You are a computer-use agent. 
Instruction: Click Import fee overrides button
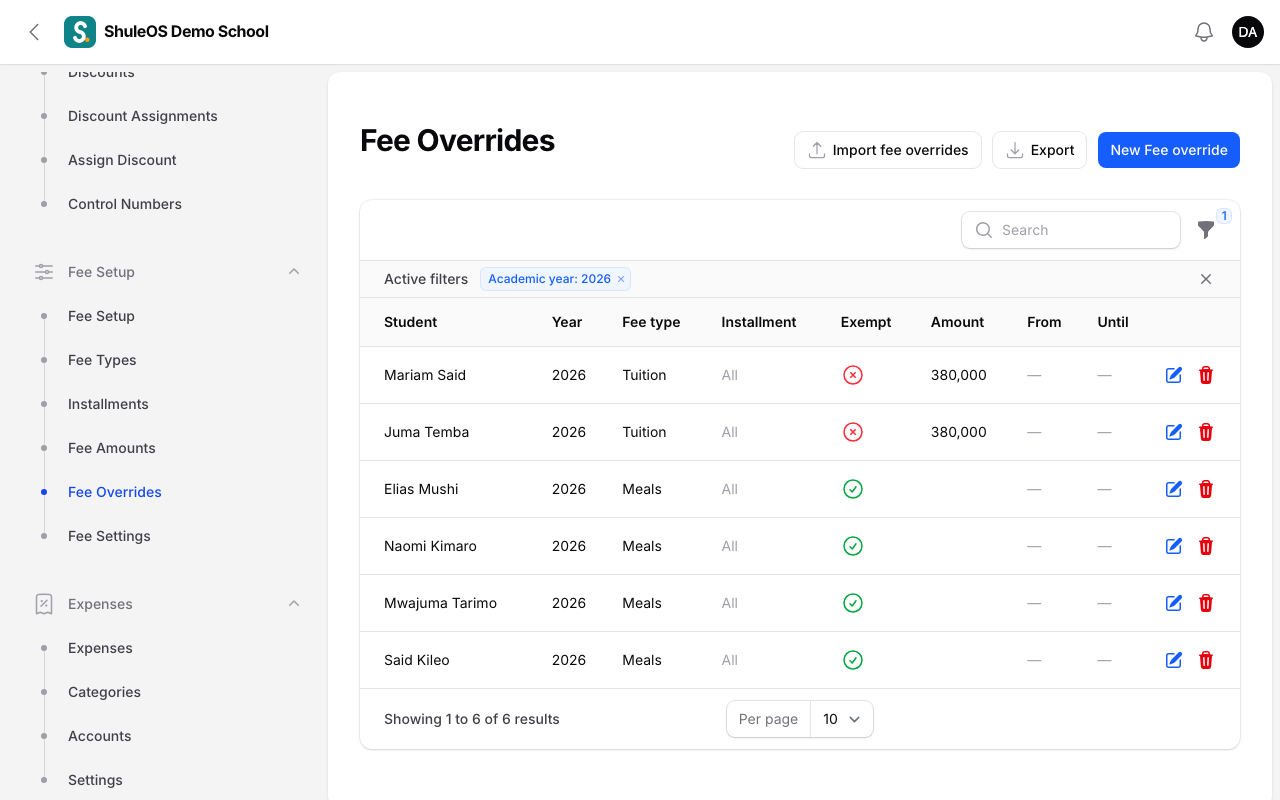[888, 150]
